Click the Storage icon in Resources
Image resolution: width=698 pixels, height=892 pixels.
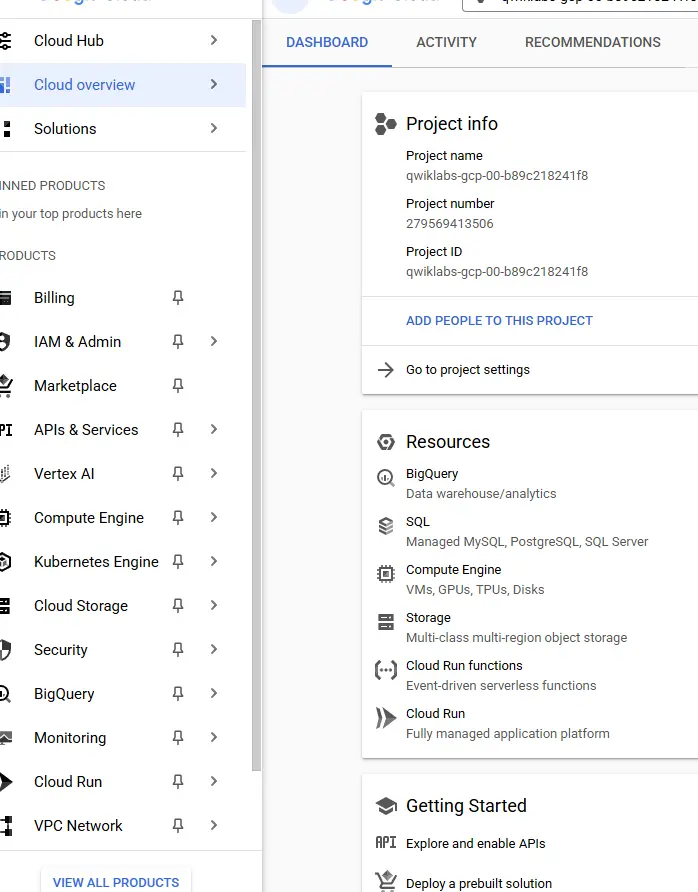pyautogui.click(x=386, y=622)
